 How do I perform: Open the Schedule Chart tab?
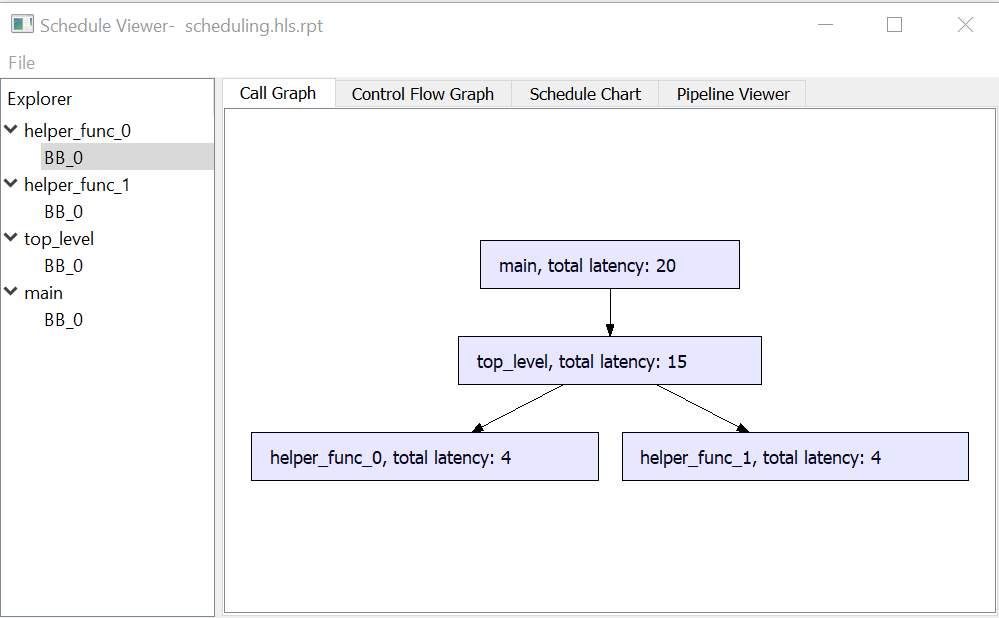pyautogui.click(x=585, y=94)
